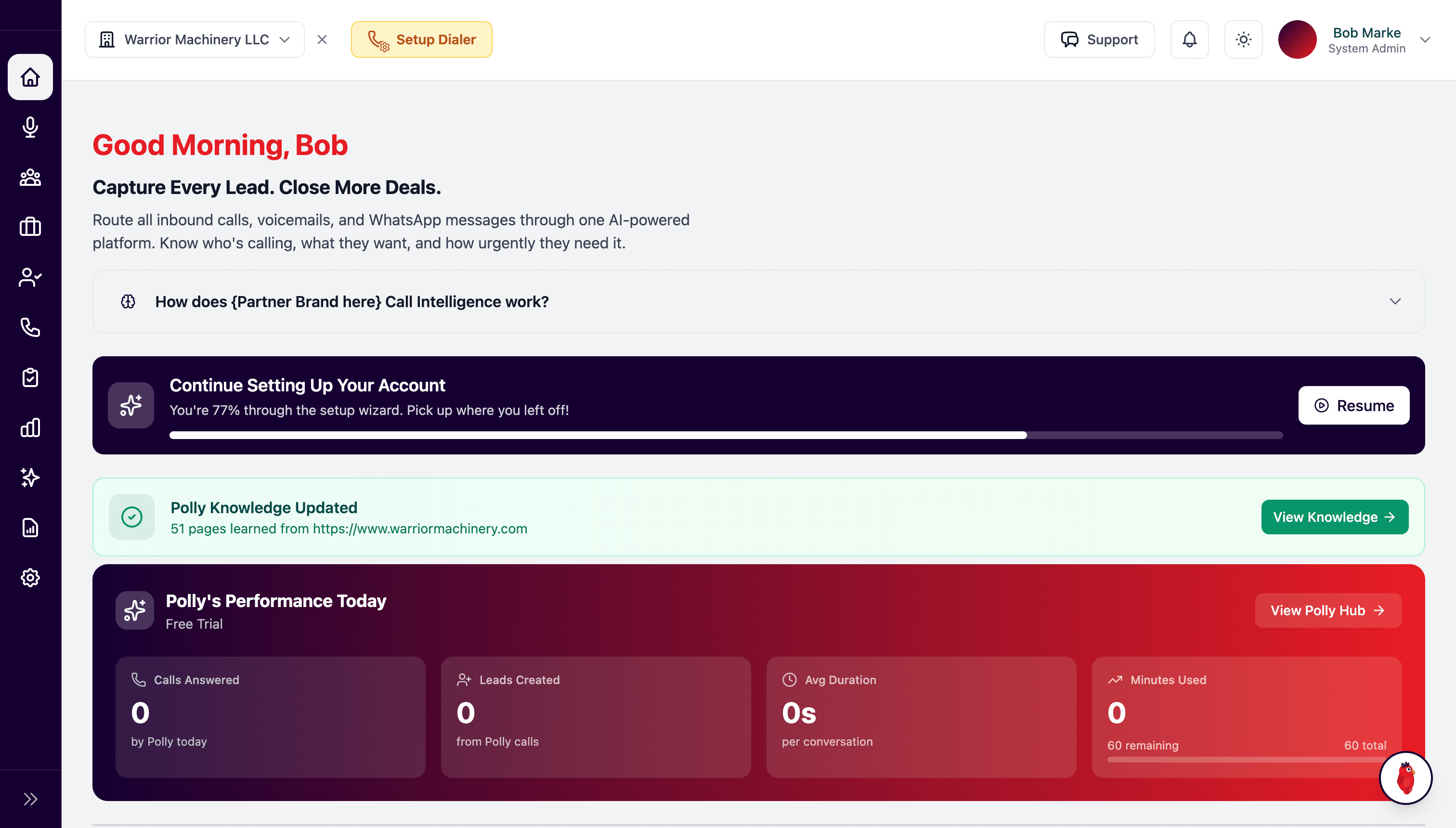The image size is (1456, 828).
Task: Resume the account setup wizard
Action: coord(1353,405)
